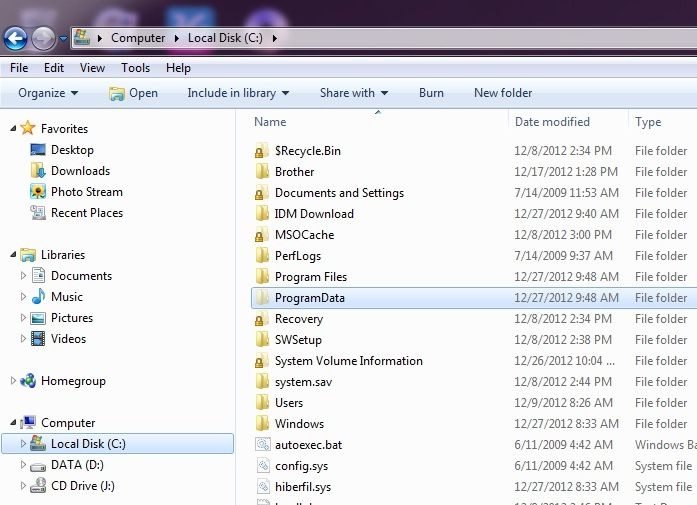This screenshot has width=697, height=505.
Task: Click the CD Drive (J:) disc icon
Action: coord(38,485)
